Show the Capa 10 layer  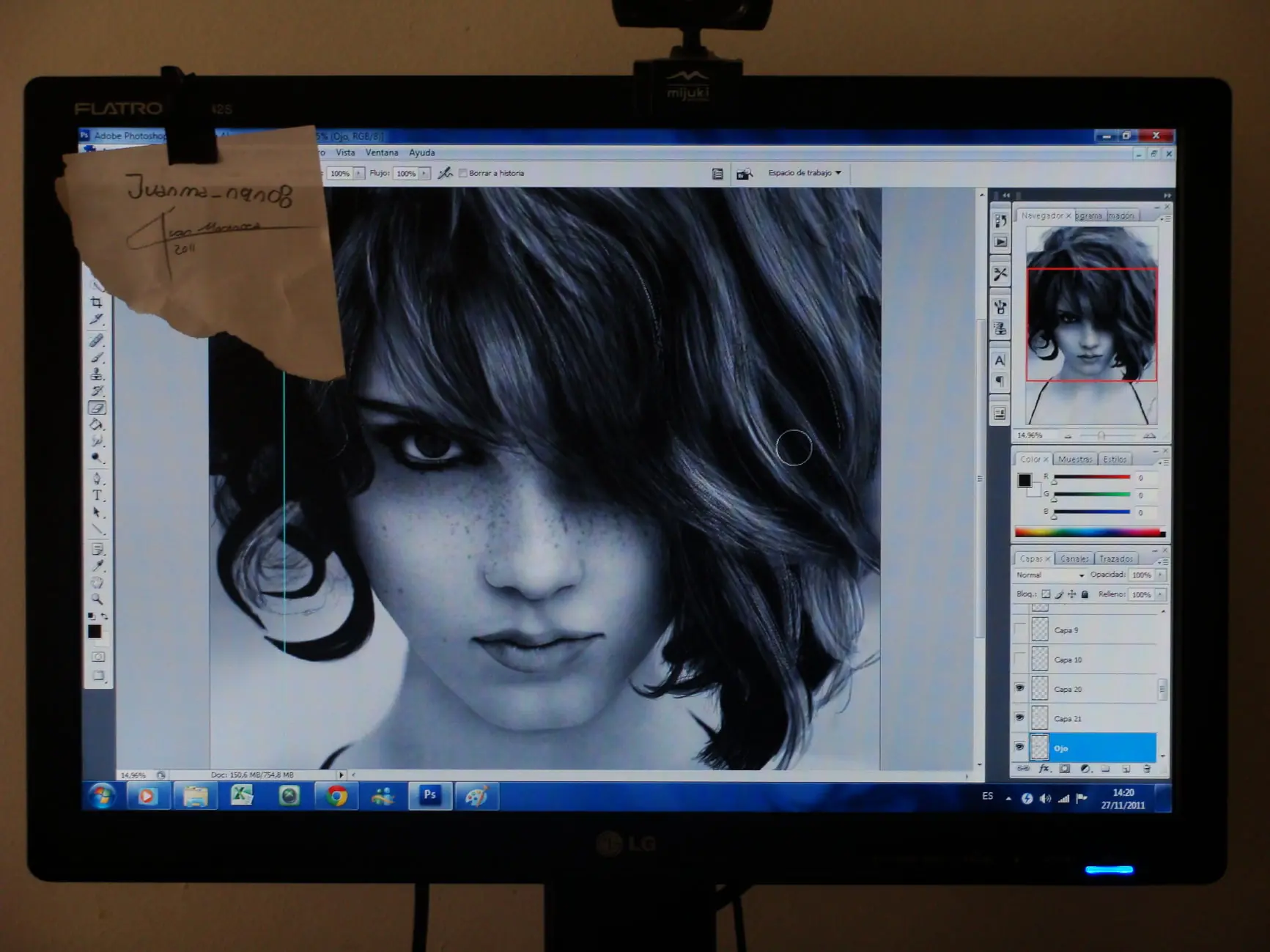(1019, 659)
